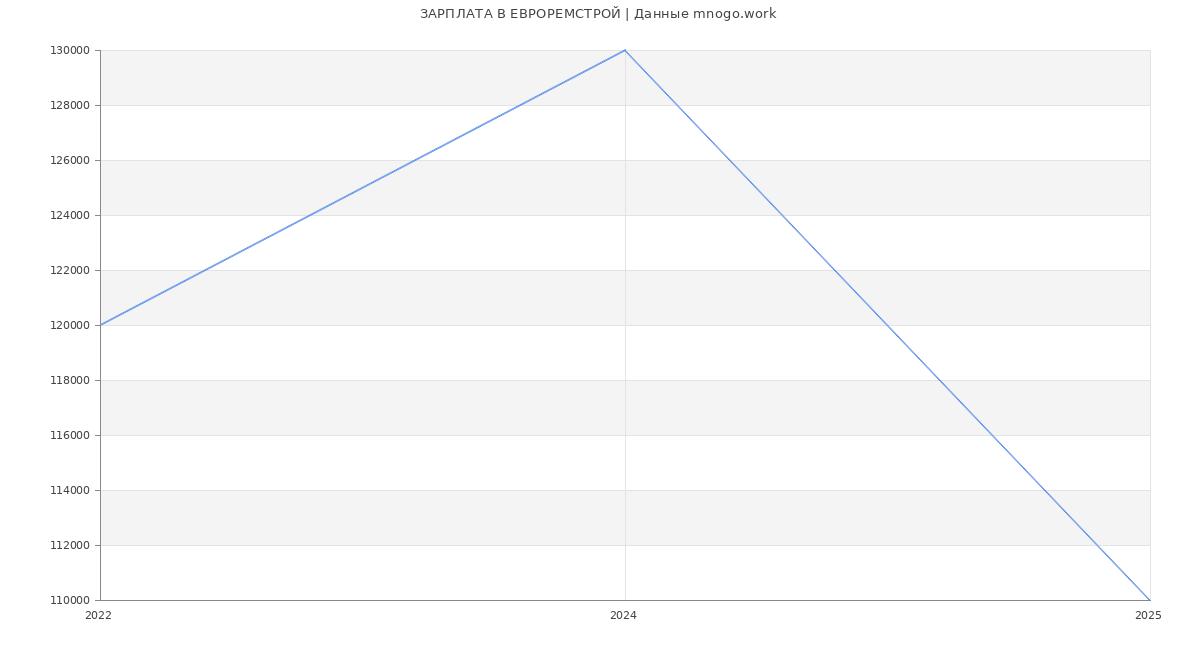The image size is (1200, 650).
Task: Click the 124000 y-axis label
Action: pos(70,216)
